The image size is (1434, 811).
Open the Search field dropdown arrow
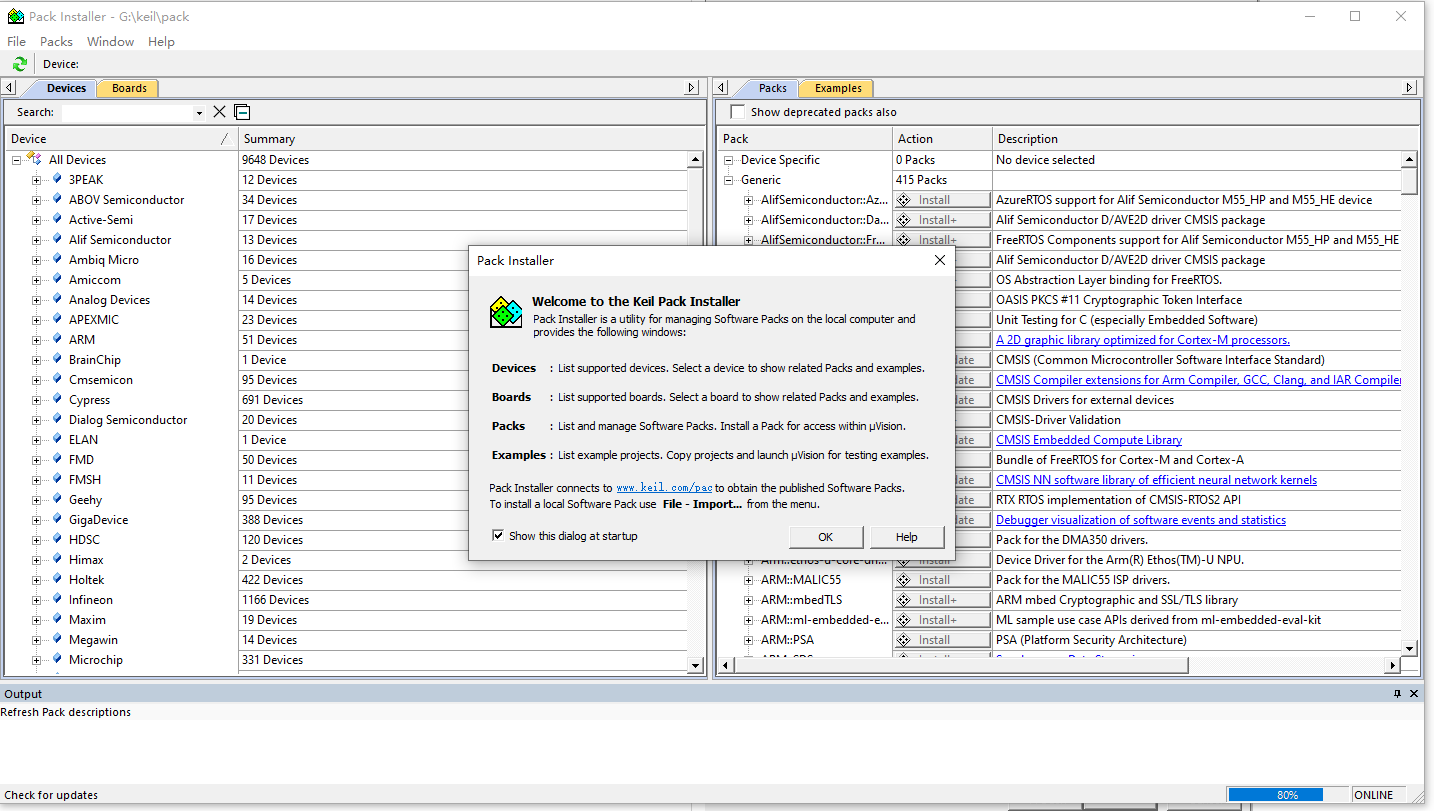(x=199, y=113)
